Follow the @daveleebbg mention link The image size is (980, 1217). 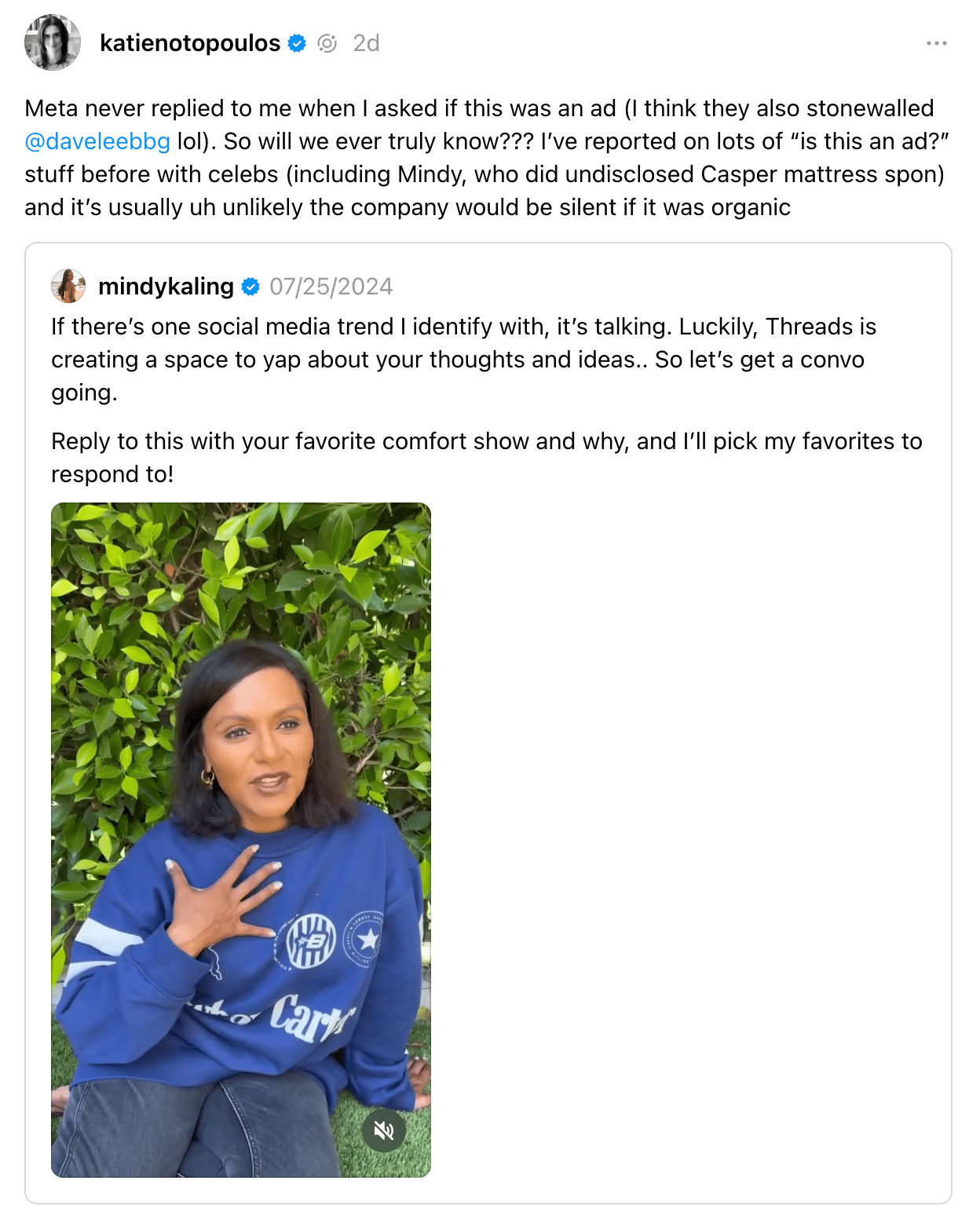[x=97, y=141]
